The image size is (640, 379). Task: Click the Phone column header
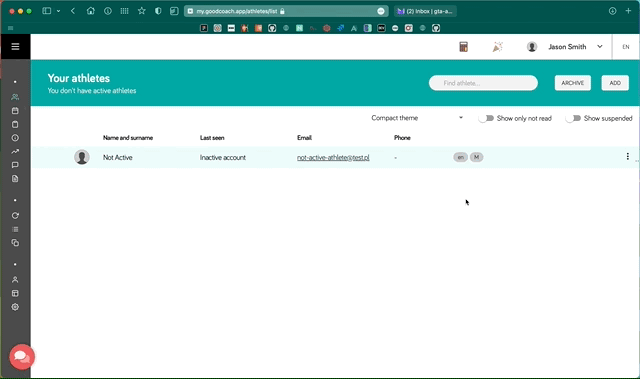402,138
